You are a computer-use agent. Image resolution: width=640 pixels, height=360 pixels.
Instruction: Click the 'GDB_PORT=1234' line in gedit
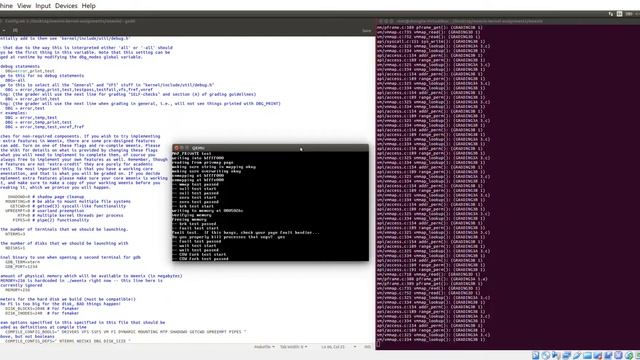21,267
